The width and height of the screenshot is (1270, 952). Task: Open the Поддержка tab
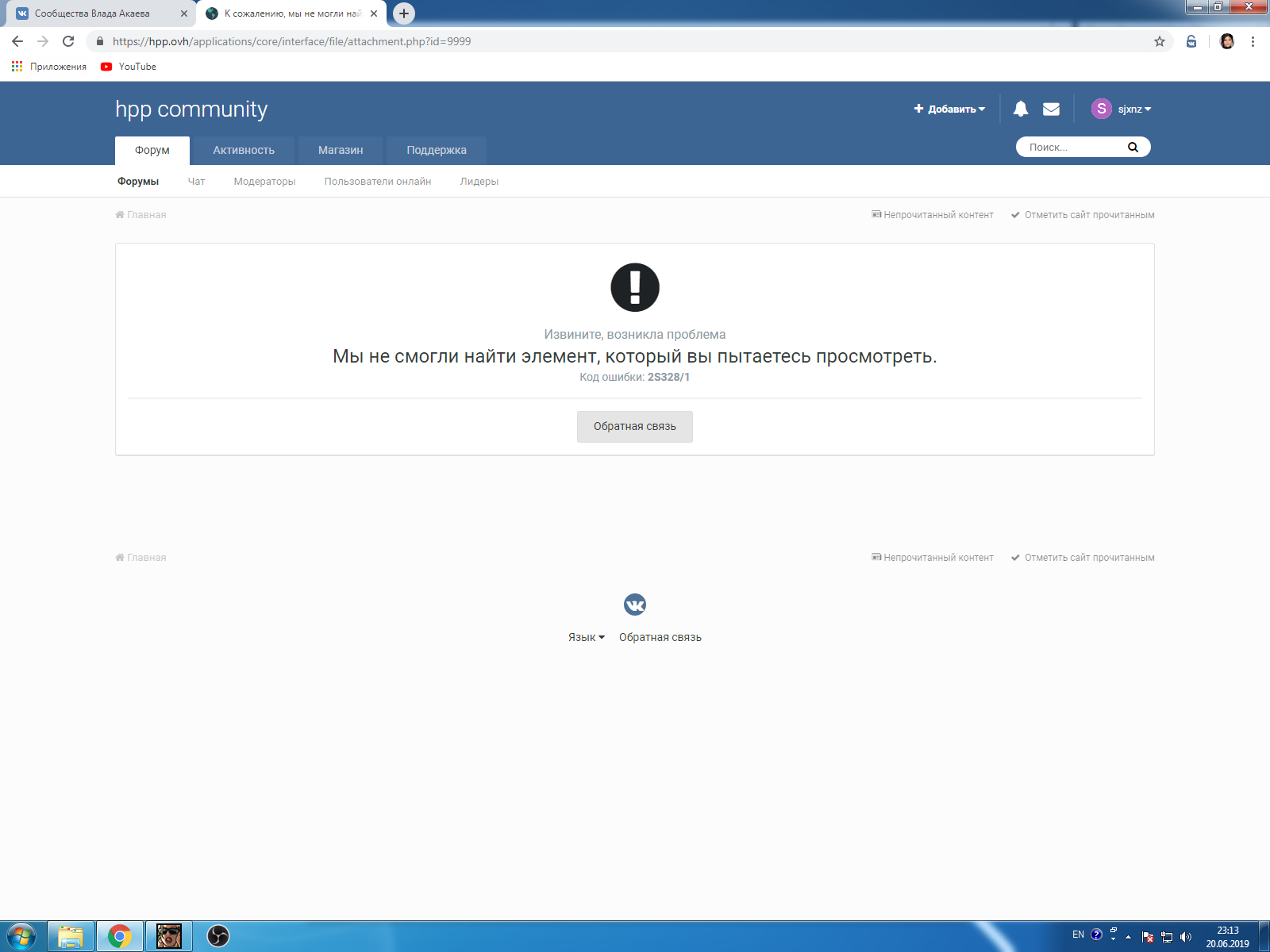[x=435, y=150]
